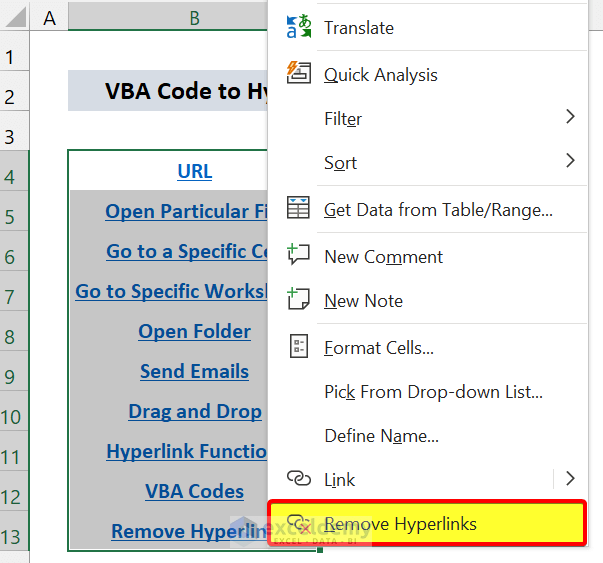Expand the Filter submenu arrow
The height and width of the screenshot is (563, 603).
click(570, 118)
